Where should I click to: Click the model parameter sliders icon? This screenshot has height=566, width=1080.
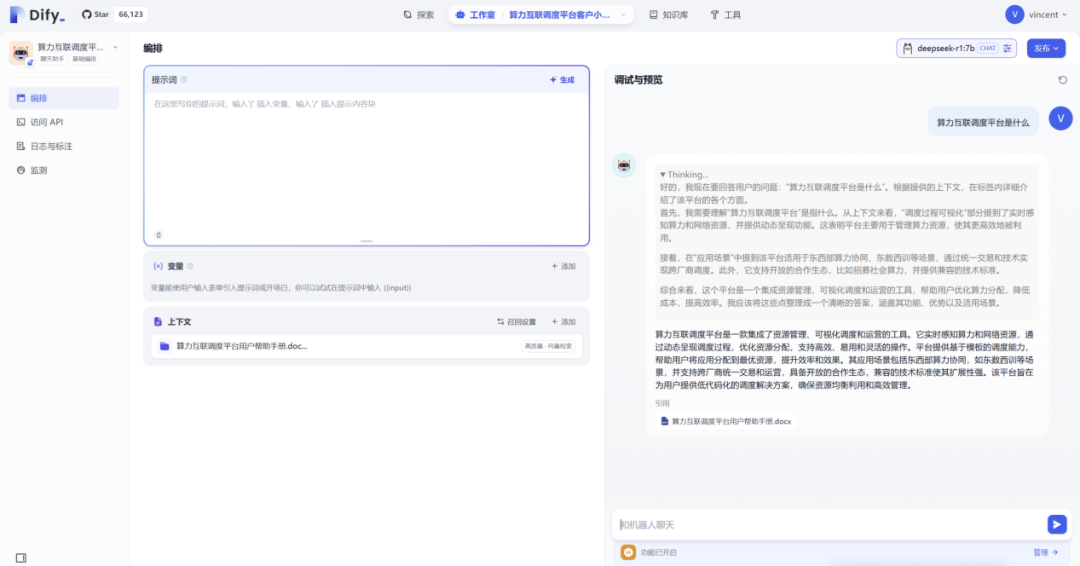pyautogui.click(x=1007, y=48)
